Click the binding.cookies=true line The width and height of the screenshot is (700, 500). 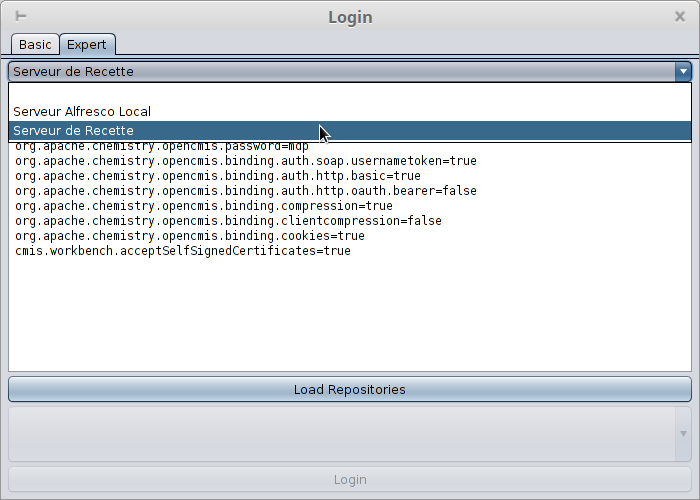[190, 236]
